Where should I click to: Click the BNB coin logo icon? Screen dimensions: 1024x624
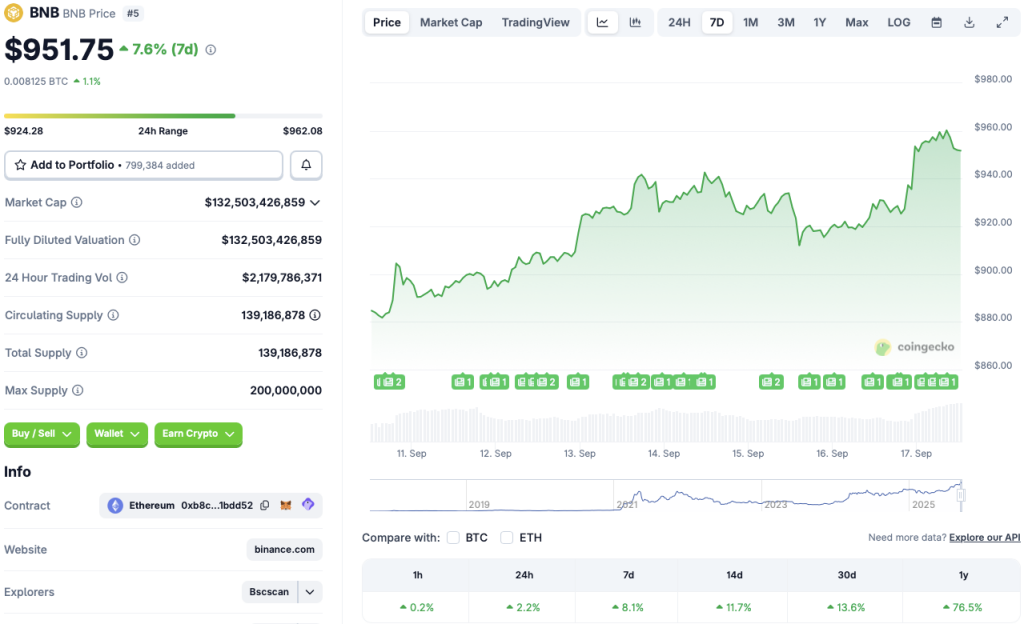coord(14,12)
